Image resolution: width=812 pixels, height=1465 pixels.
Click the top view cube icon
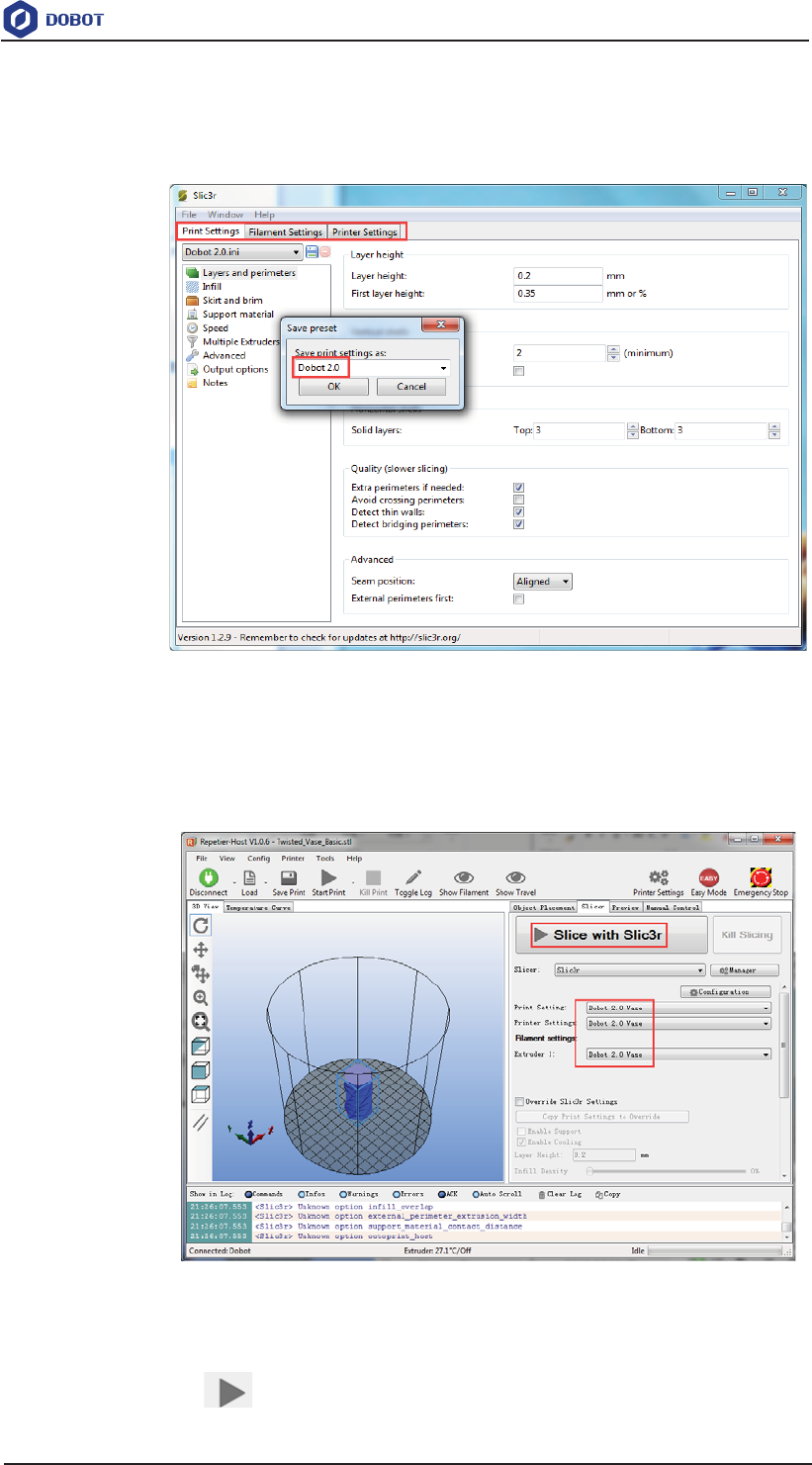click(200, 1094)
